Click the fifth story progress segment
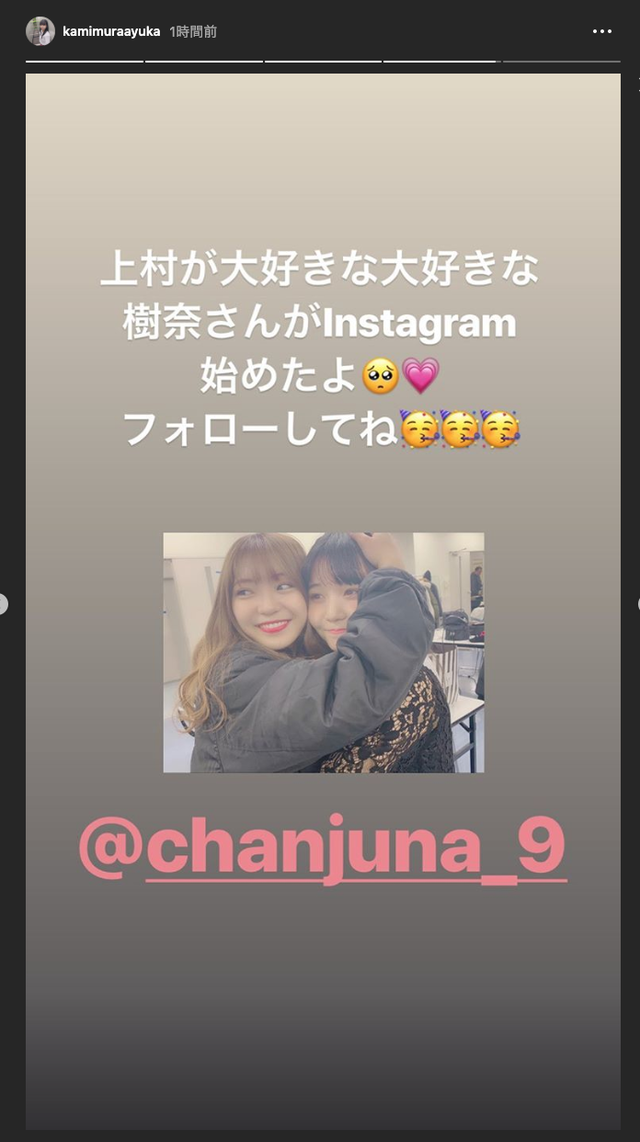The height and width of the screenshot is (1142, 640). coord(561,62)
